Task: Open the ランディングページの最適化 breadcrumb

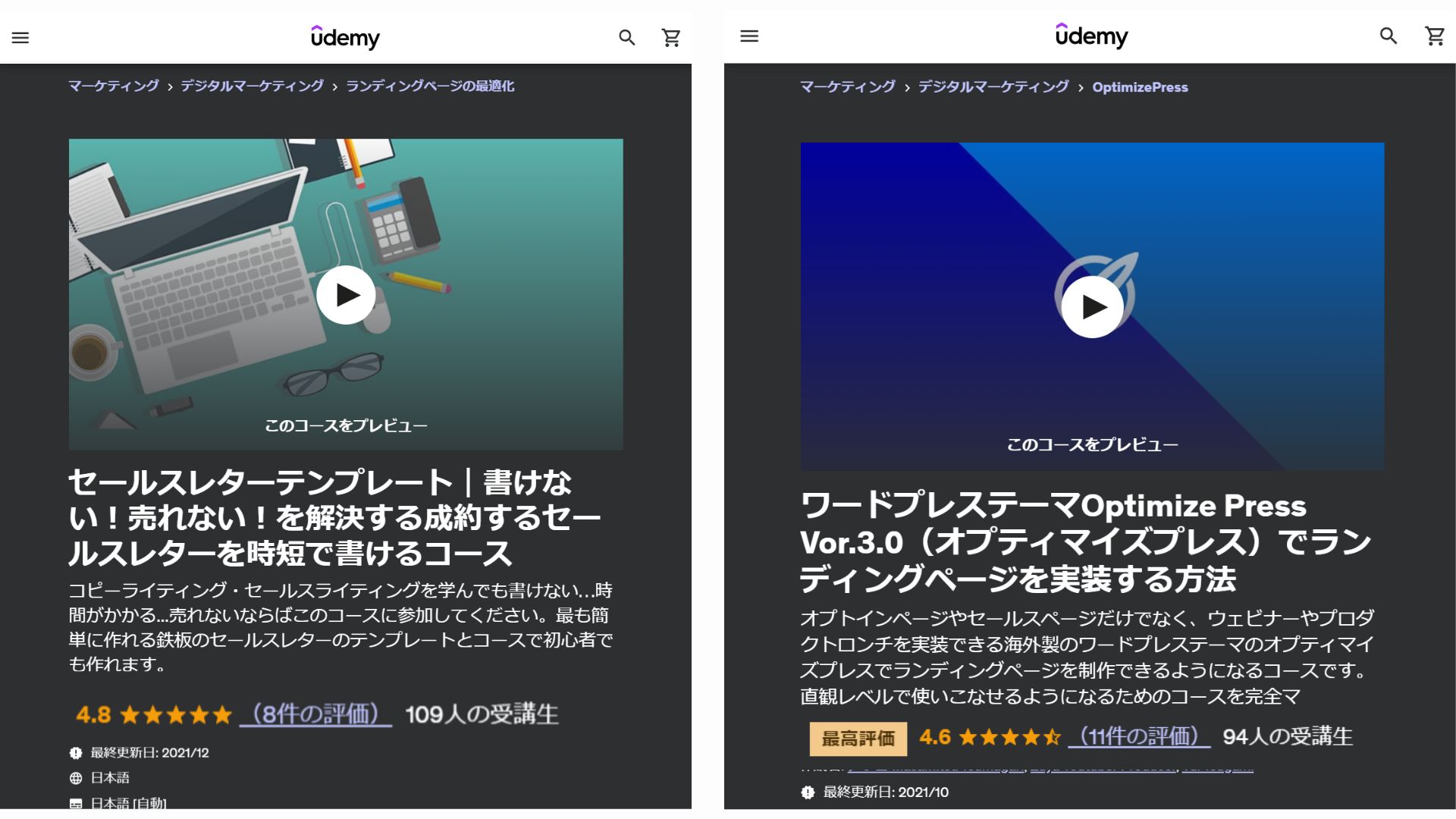Action: pos(430,86)
